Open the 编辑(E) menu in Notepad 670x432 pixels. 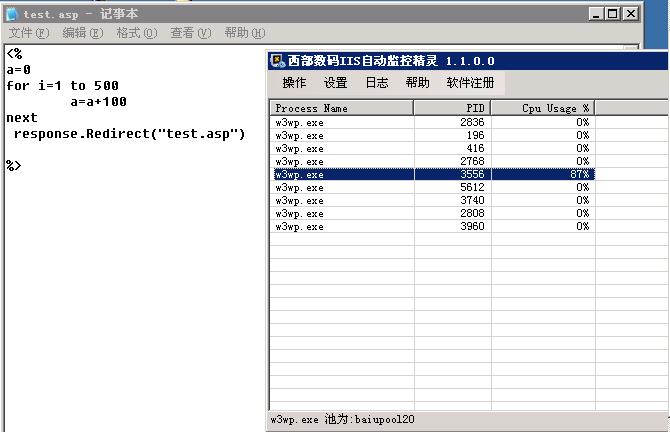[82, 33]
